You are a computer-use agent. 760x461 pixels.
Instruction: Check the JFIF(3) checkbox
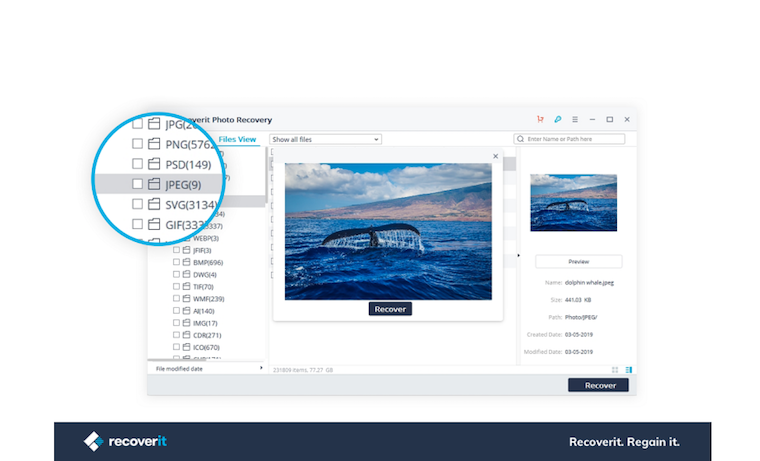176,250
